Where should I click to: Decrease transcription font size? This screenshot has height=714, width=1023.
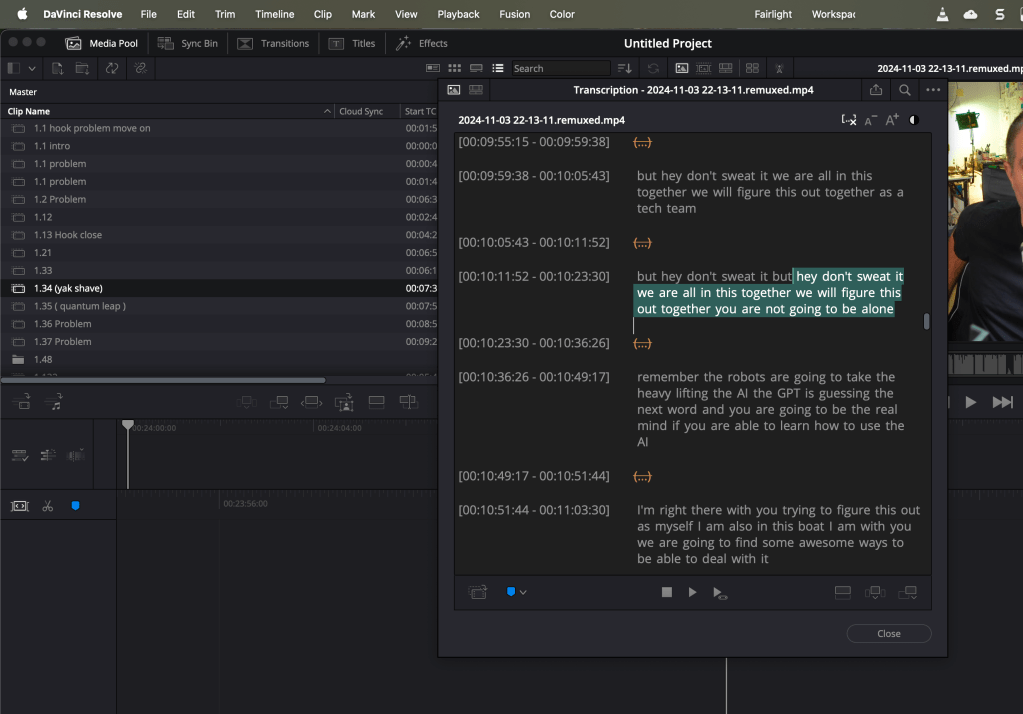(x=870, y=120)
